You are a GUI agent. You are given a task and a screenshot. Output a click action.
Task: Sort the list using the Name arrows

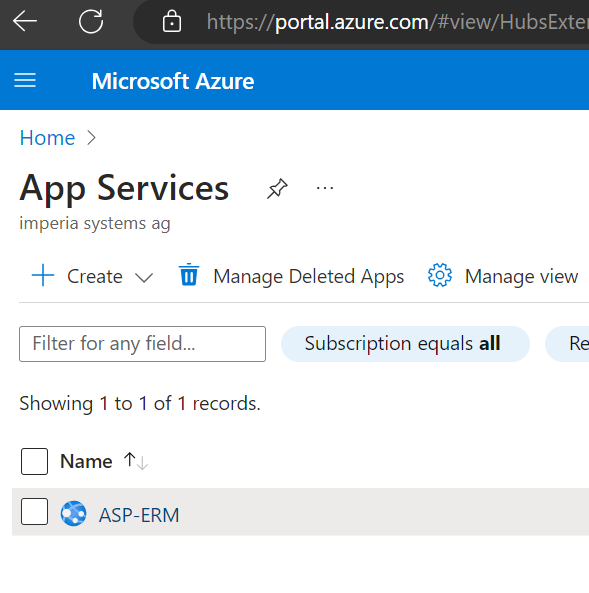(135, 461)
